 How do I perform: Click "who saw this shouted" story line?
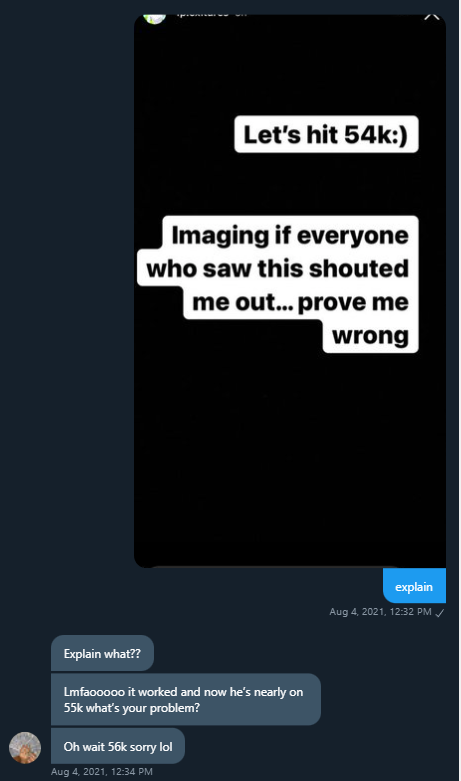(x=277, y=268)
